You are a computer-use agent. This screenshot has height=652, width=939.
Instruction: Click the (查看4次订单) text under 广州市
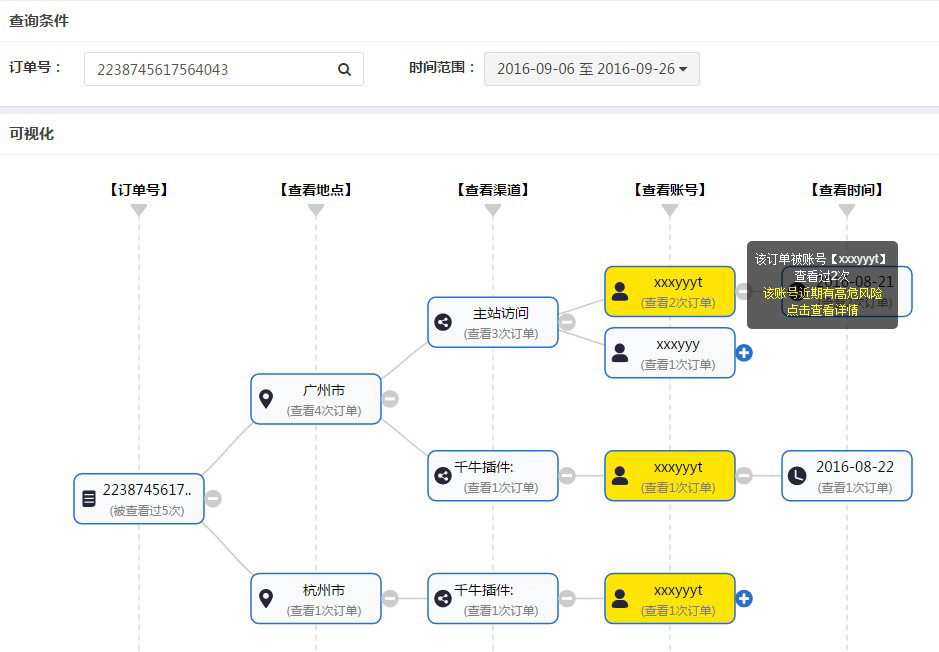pos(324,411)
